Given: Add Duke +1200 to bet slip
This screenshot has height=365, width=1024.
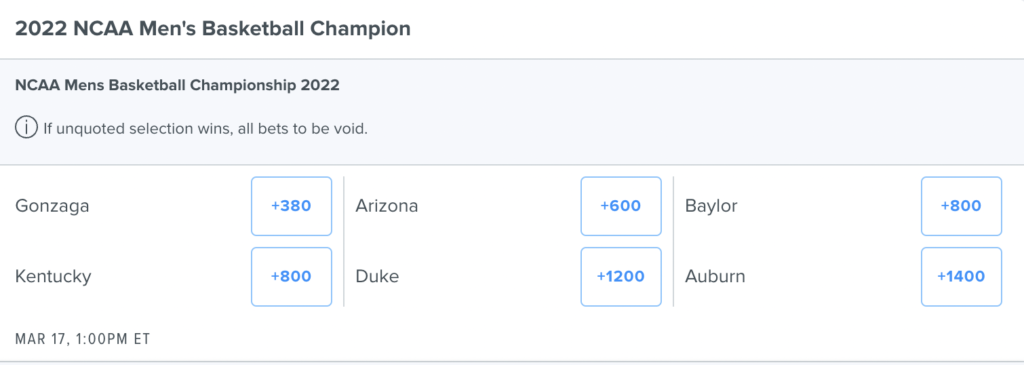Looking at the screenshot, I should coord(620,277).
